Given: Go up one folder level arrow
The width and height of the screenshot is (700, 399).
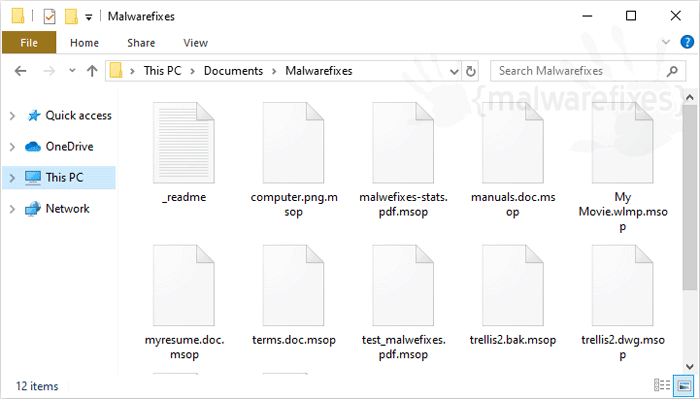Looking at the screenshot, I should click(x=92, y=71).
